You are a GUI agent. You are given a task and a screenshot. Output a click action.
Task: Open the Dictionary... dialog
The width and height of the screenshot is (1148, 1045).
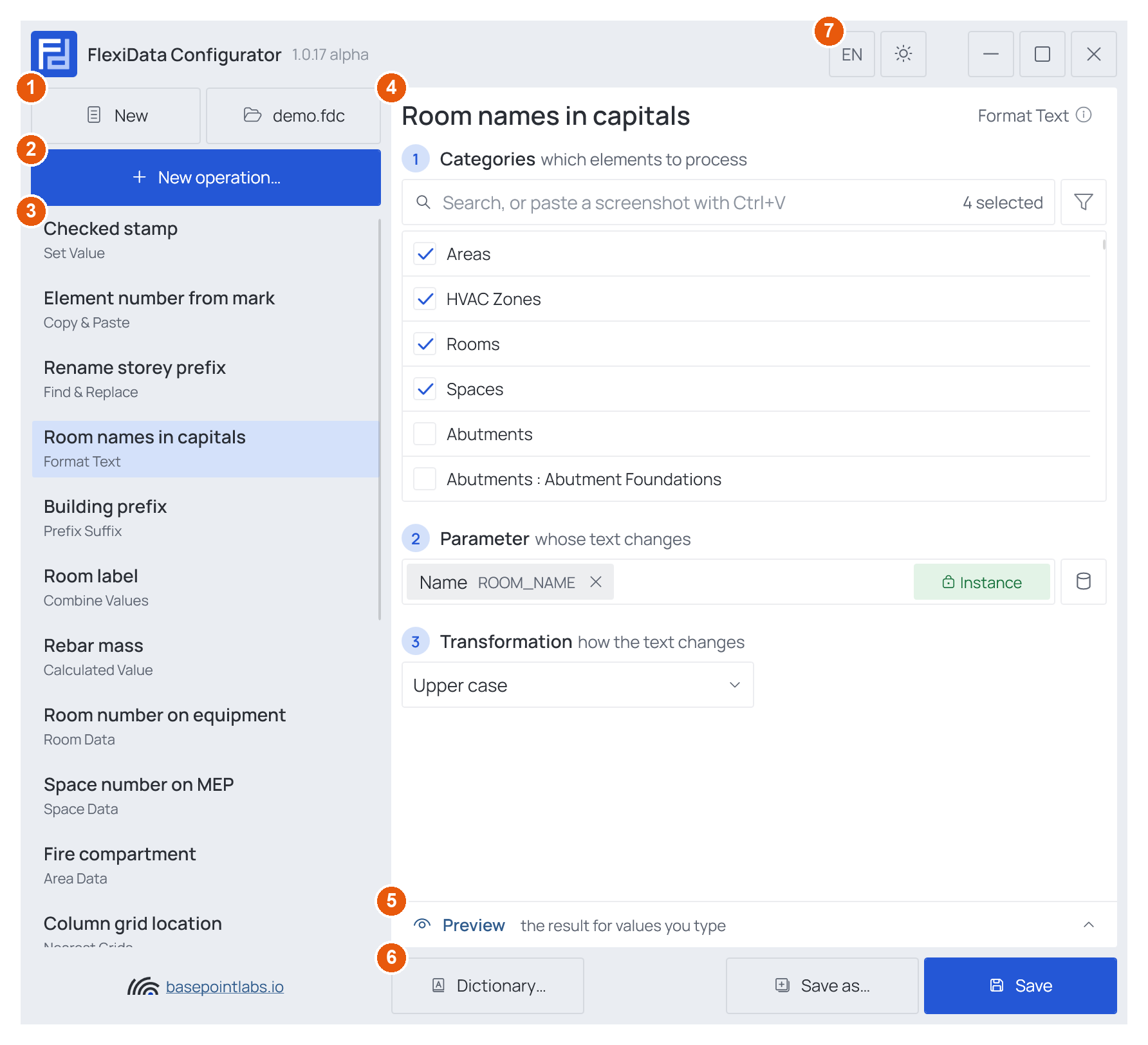488,986
